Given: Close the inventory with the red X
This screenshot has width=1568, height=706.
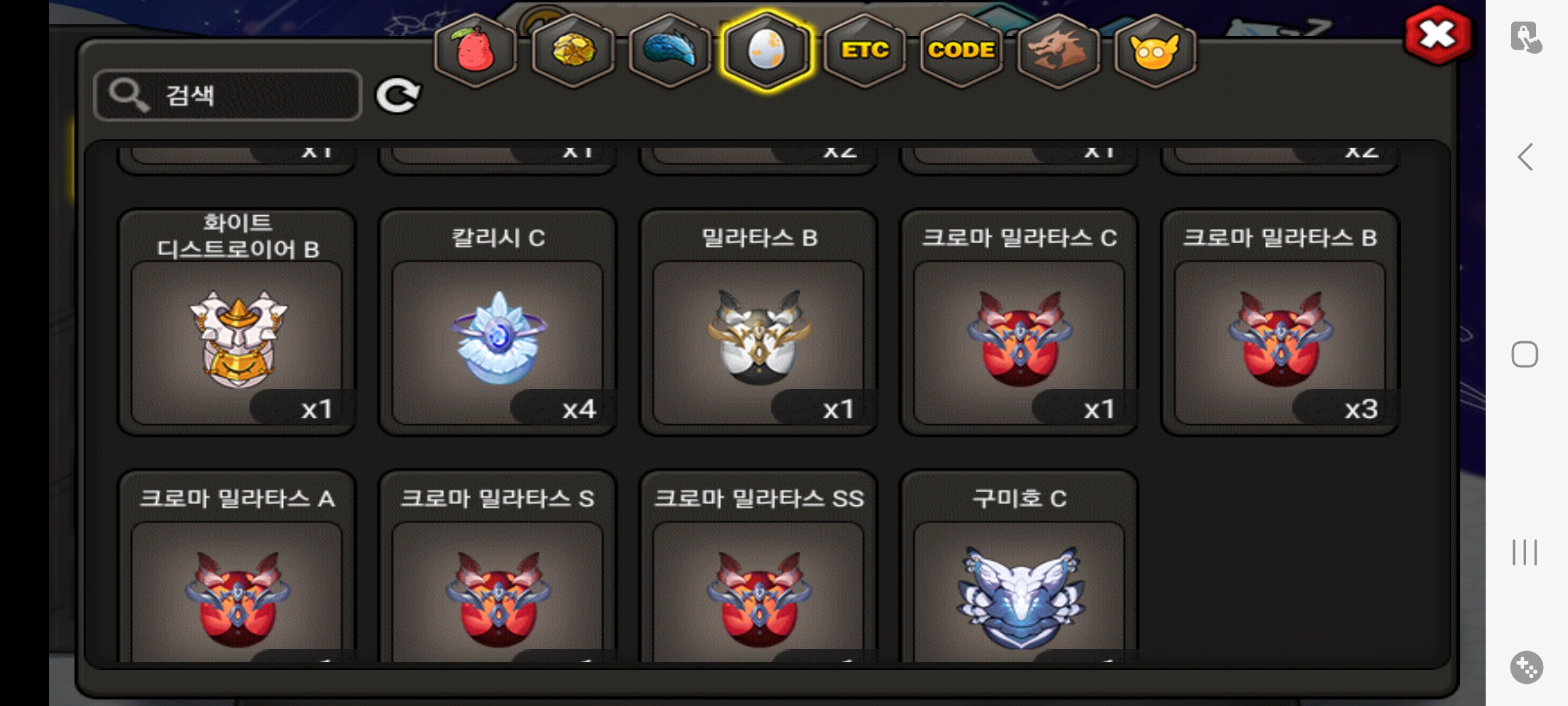Looking at the screenshot, I should 1438,35.
